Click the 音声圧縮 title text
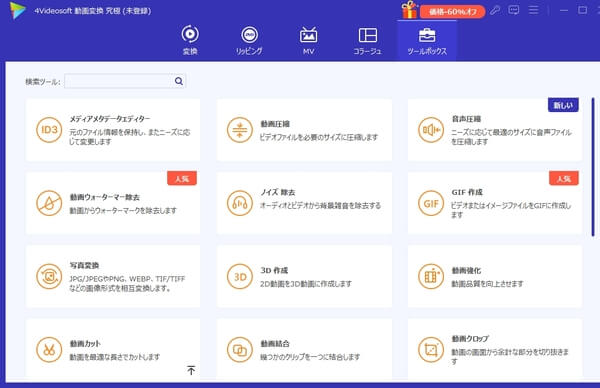The width and height of the screenshot is (600, 388). click(466, 119)
